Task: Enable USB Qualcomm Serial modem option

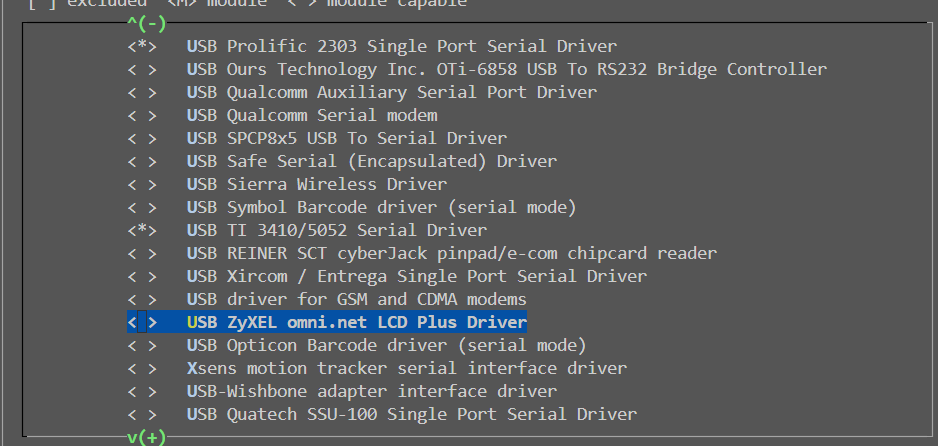Action: pyautogui.click(x=142, y=115)
